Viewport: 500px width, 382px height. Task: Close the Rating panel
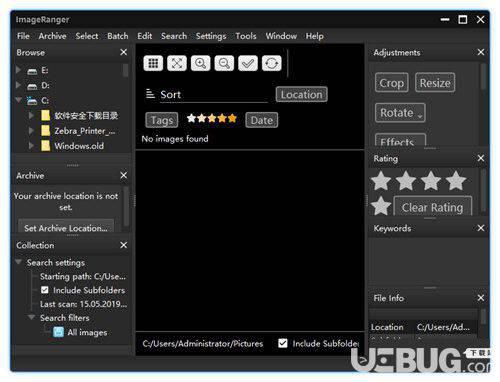[481, 158]
